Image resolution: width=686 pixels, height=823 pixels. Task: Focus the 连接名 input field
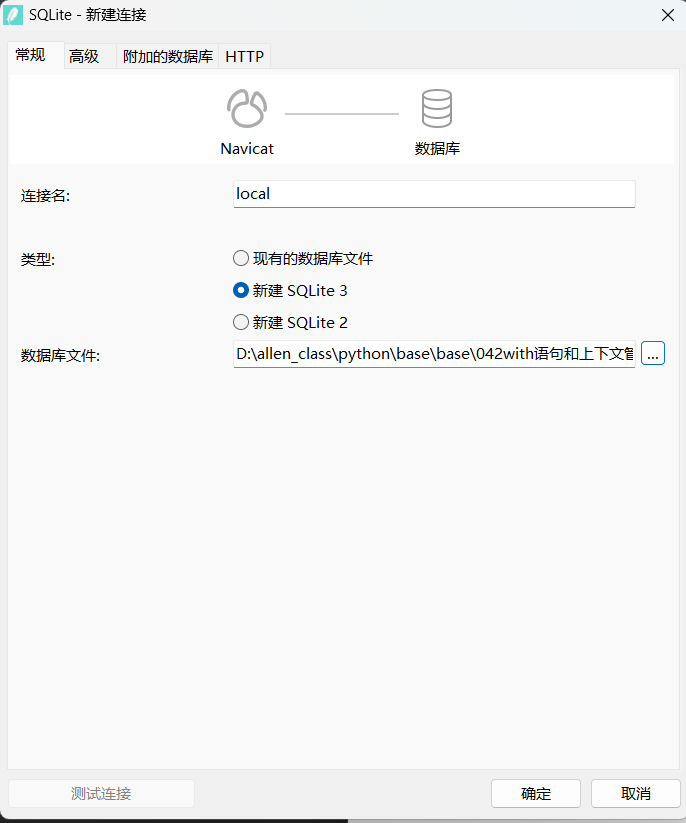(434, 194)
